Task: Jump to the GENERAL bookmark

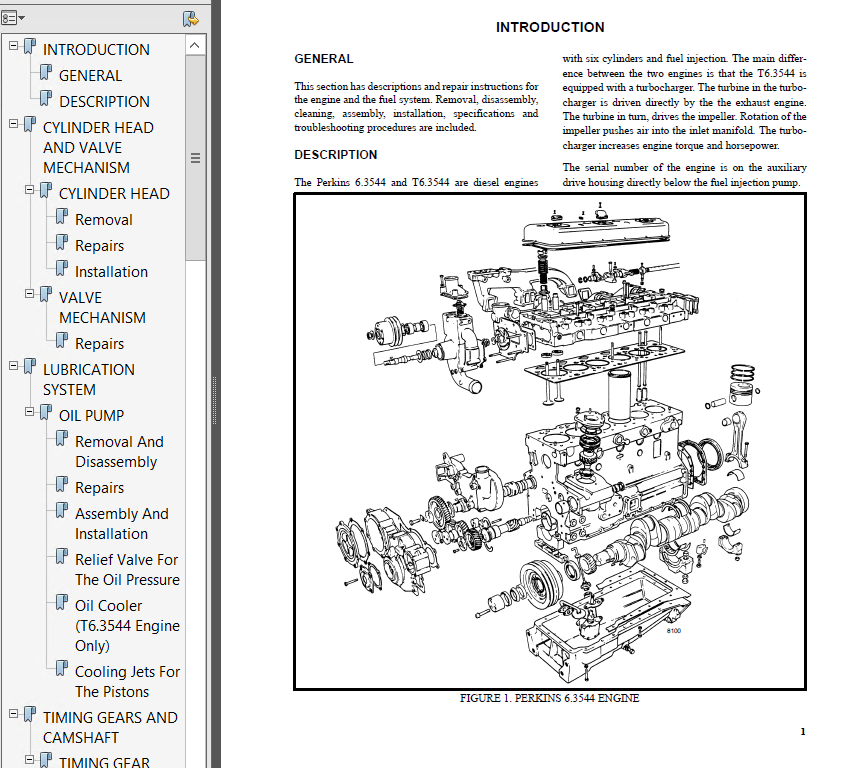Action: click(x=90, y=76)
